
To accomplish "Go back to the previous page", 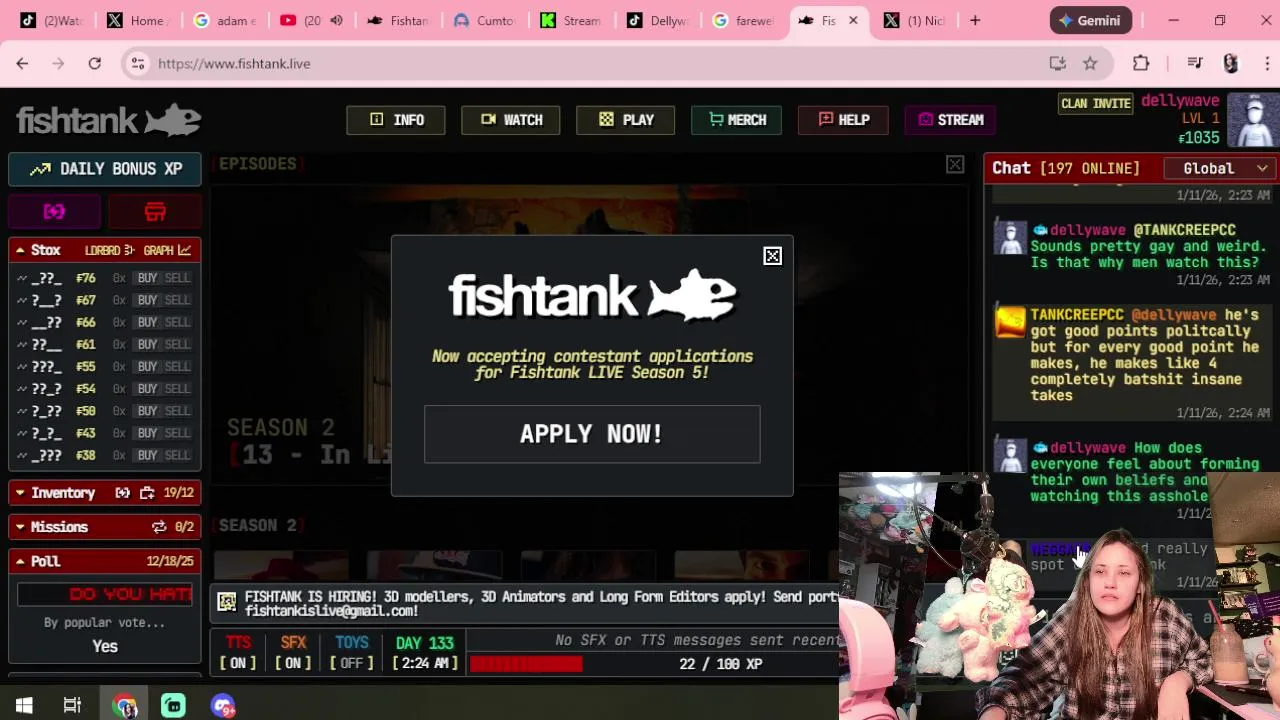I will click(22, 63).
